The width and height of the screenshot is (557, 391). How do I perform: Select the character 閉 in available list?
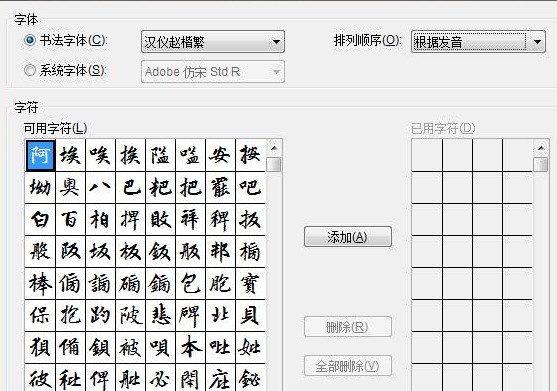190,378
